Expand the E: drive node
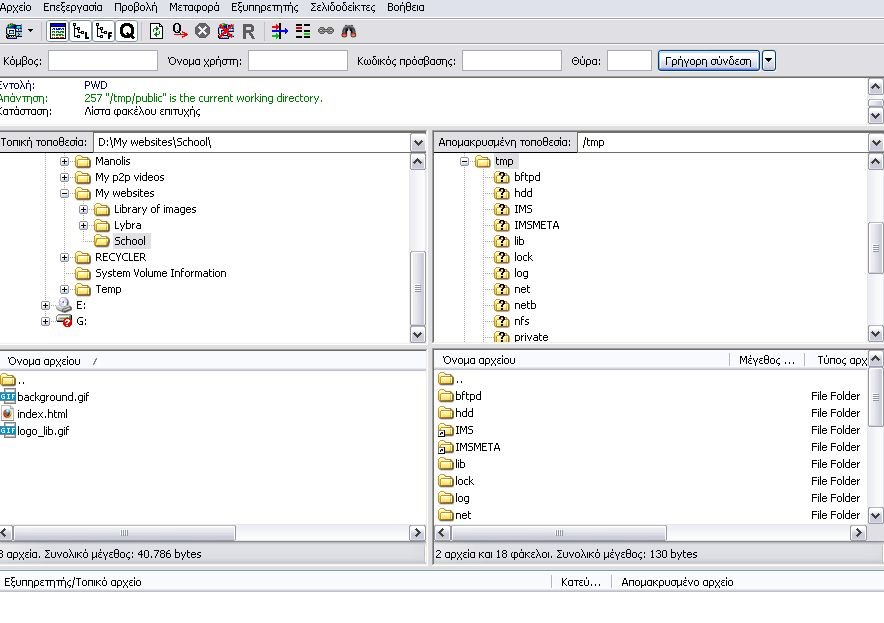 pos(45,306)
